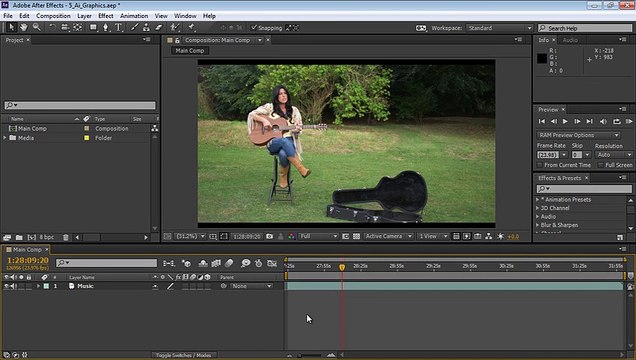
Task: Click the Brainstorm icon in timeline
Action: pos(245,264)
